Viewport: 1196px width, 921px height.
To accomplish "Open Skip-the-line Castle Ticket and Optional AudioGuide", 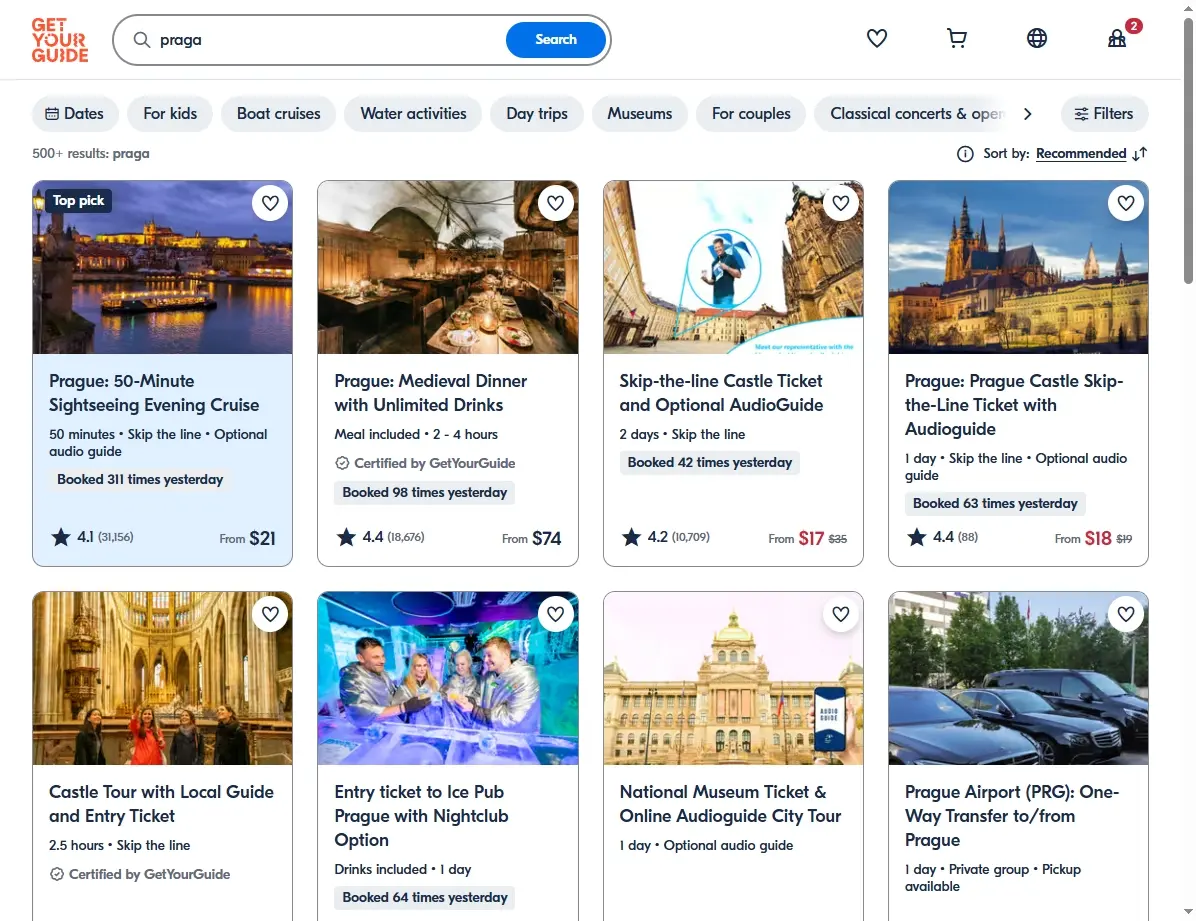I will 721,393.
